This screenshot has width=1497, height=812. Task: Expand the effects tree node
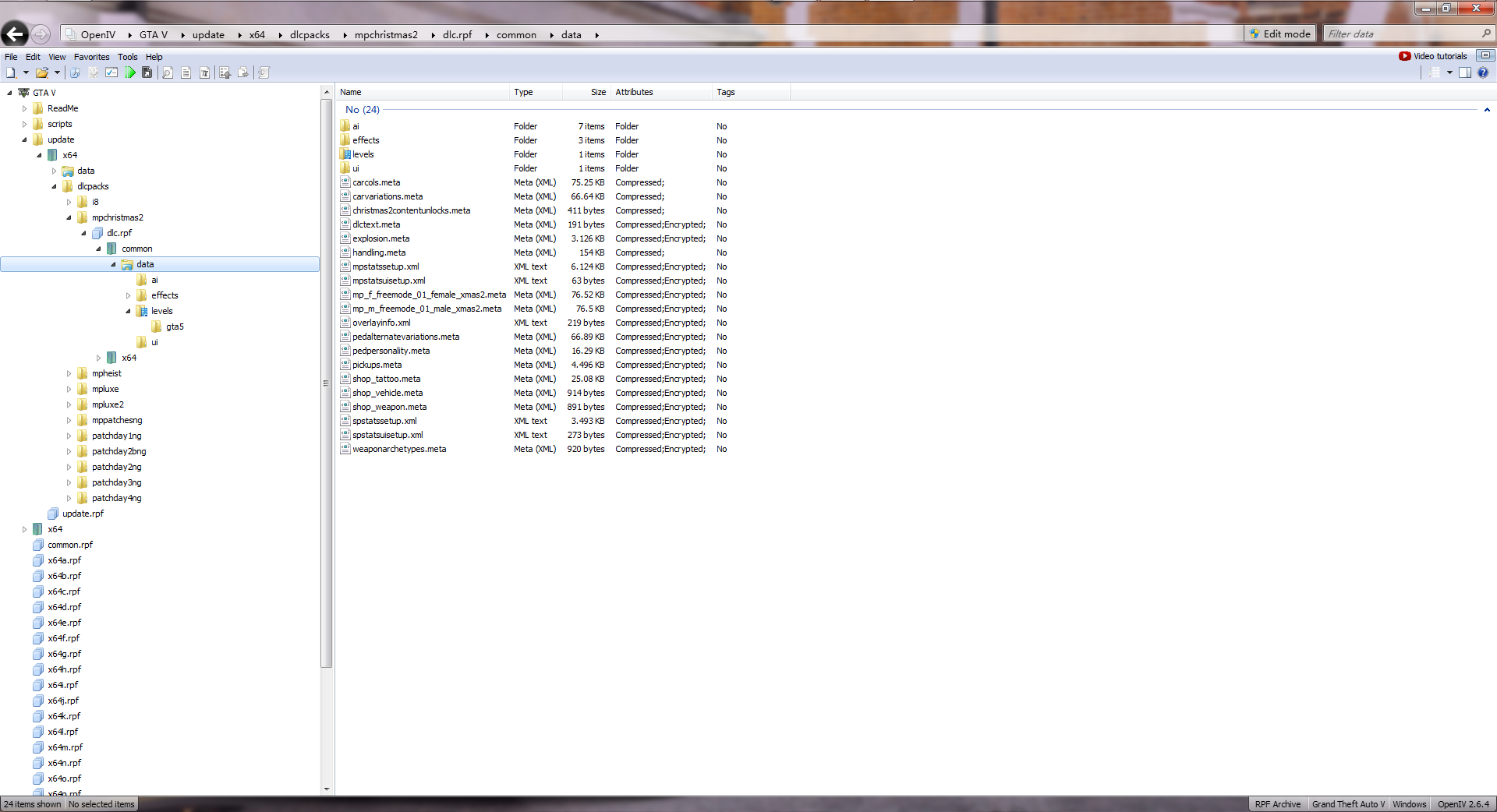tap(128, 295)
